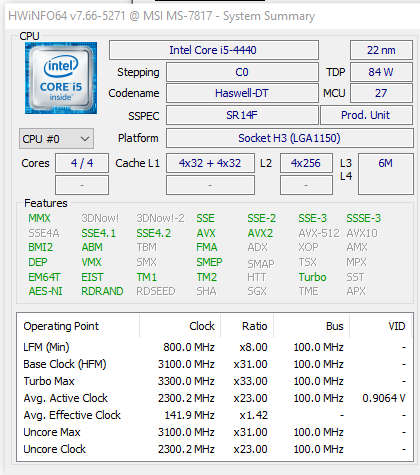Click the HTT feature label
Viewport: 420px width, 475px height.
pyautogui.click(x=257, y=277)
